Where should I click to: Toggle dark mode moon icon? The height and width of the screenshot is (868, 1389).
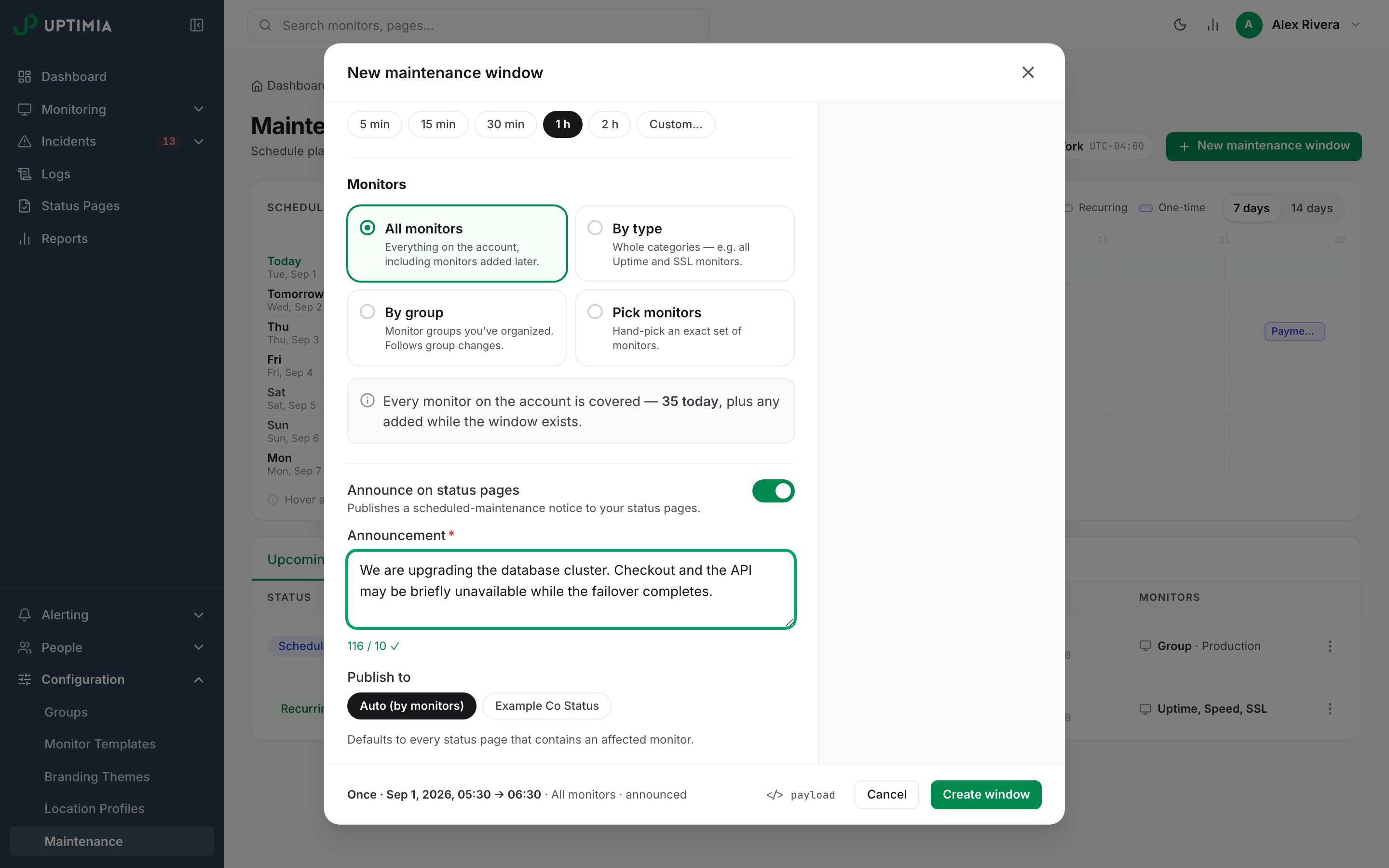[1180, 25]
